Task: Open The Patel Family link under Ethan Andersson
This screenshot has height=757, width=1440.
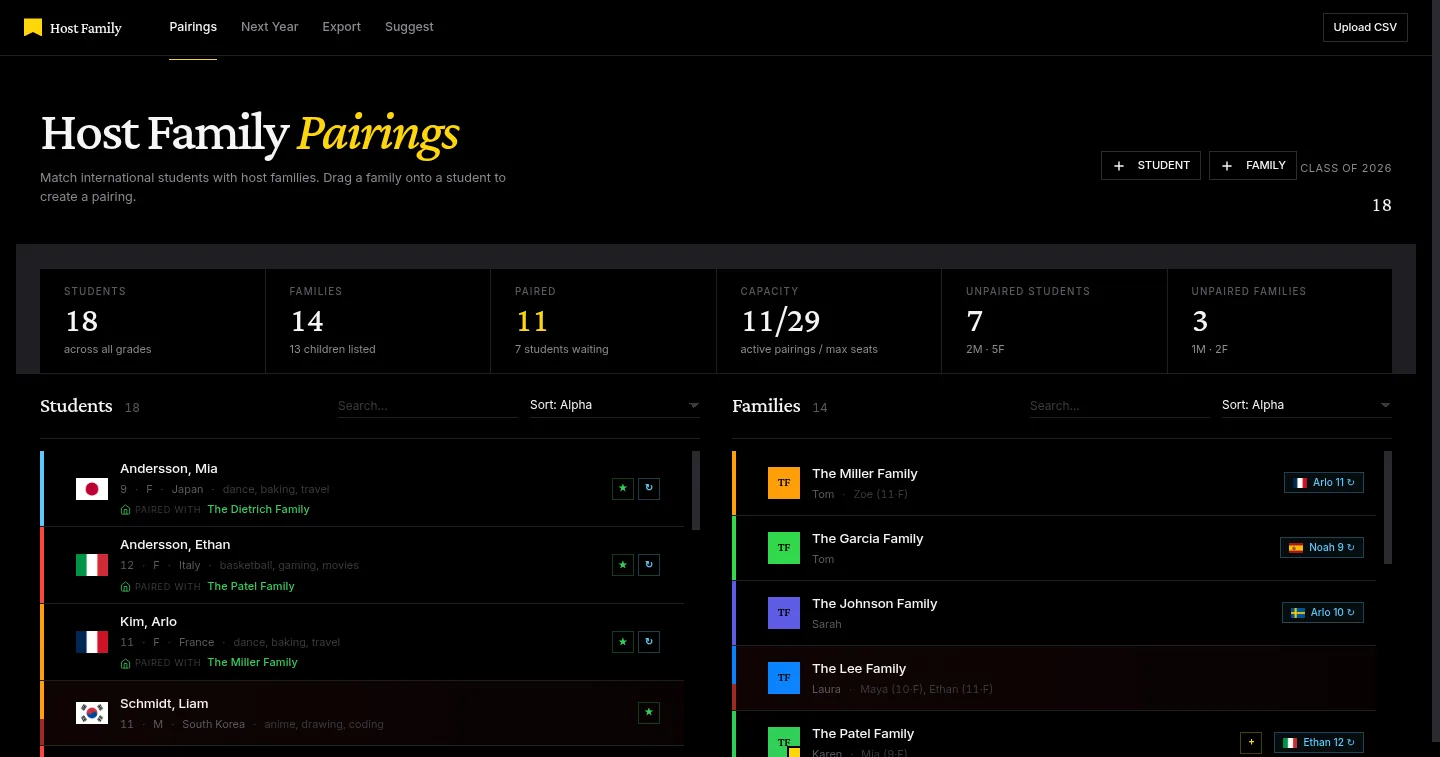Action: pyautogui.click(x=251, y=586)
